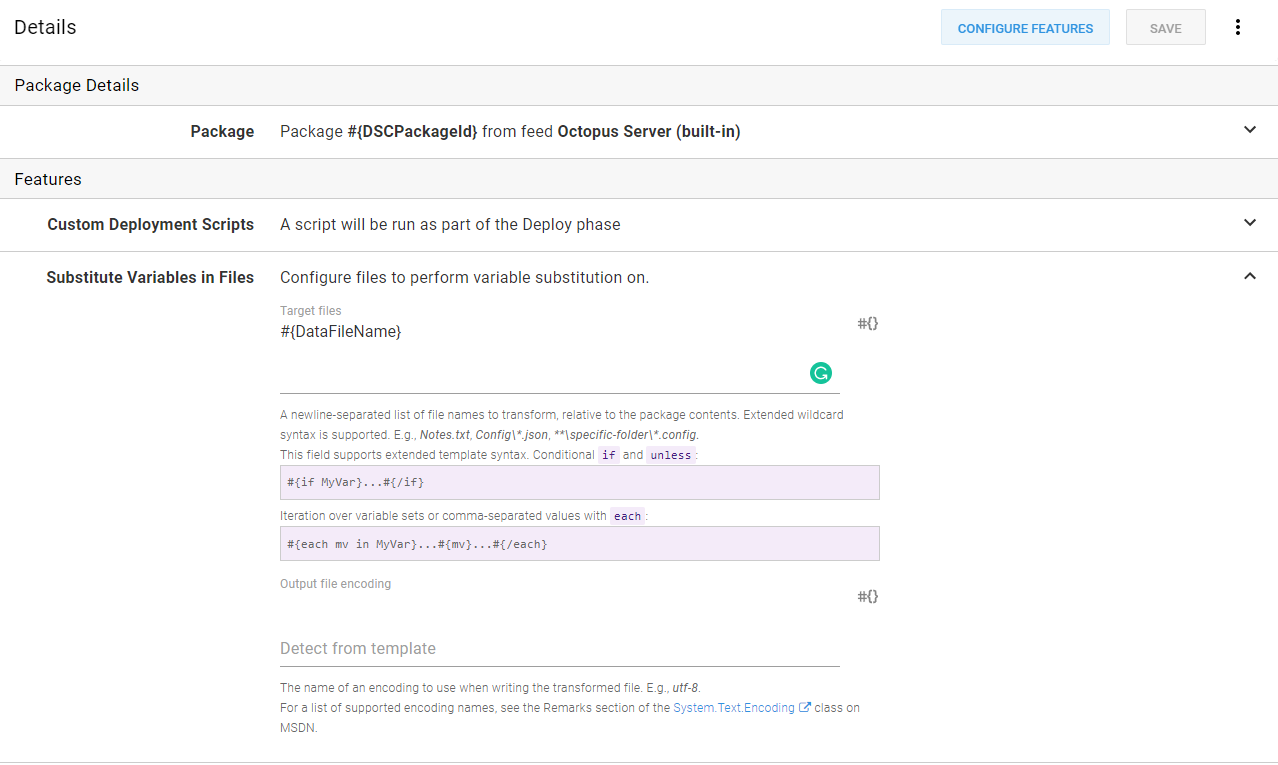Expand Custom Deployment Scripts chevron

pyautogui.click(x=1249, y=223)
